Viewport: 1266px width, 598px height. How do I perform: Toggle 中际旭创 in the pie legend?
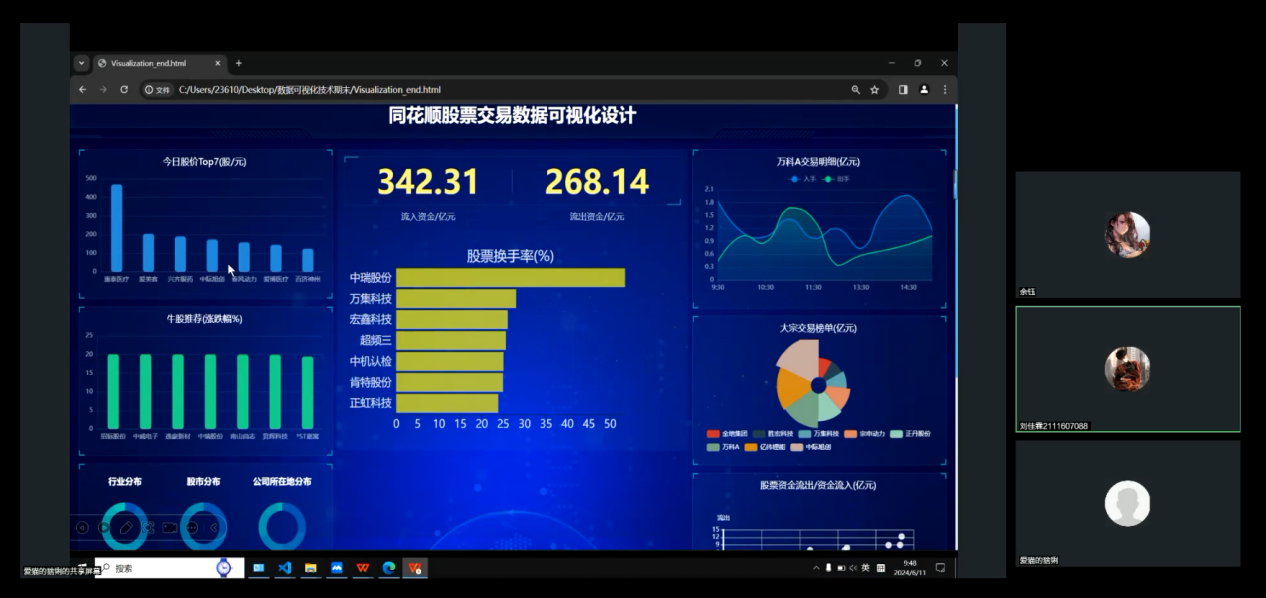pyautogui.click(x=813, y=446)
